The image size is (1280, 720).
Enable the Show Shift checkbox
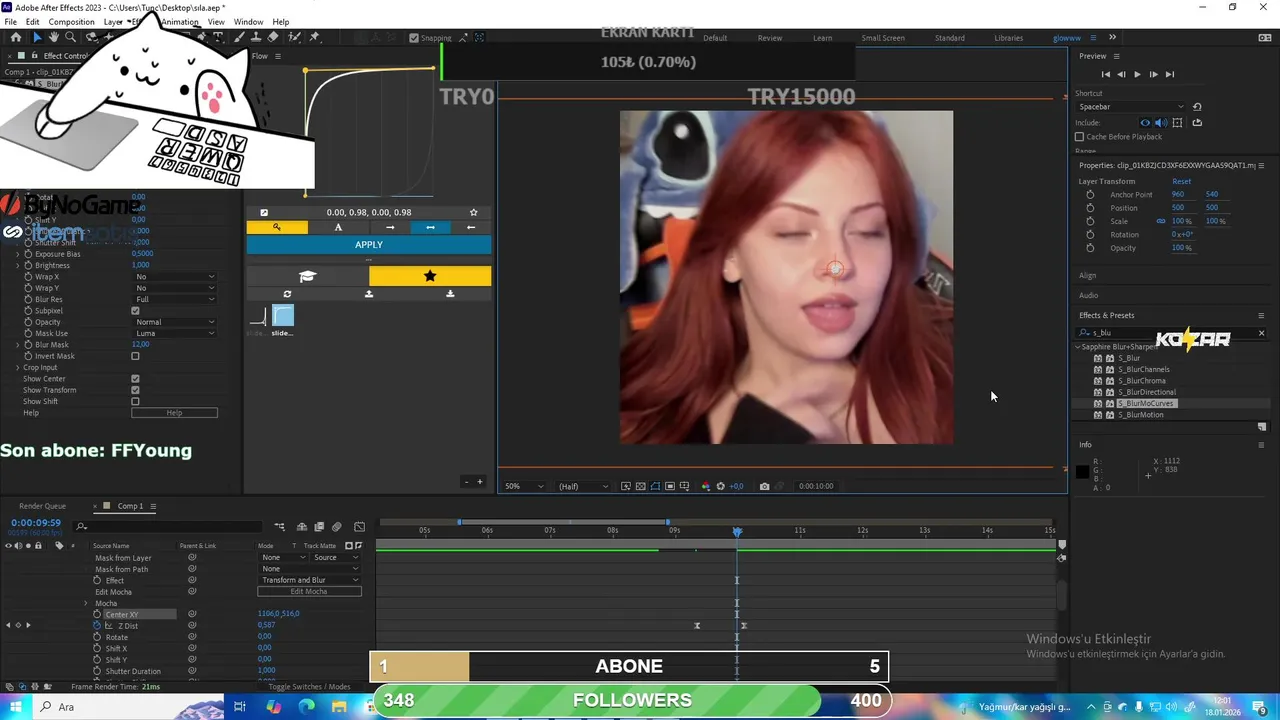(135, 401)
